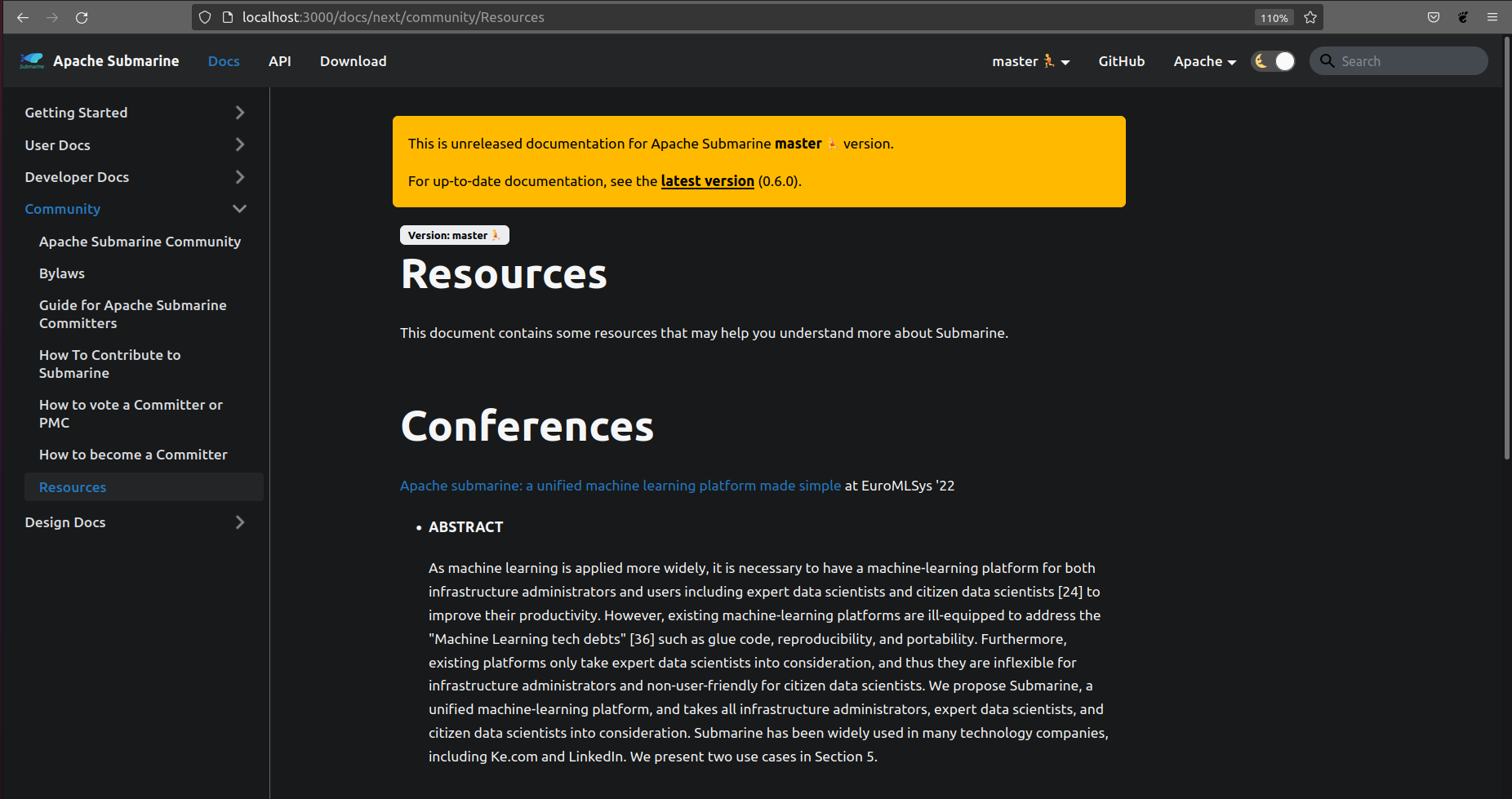Image resolution: width=1512 pixels, height=799 pixels.
Task: Toggle the dark mode switch
Action: point(1273,60)
